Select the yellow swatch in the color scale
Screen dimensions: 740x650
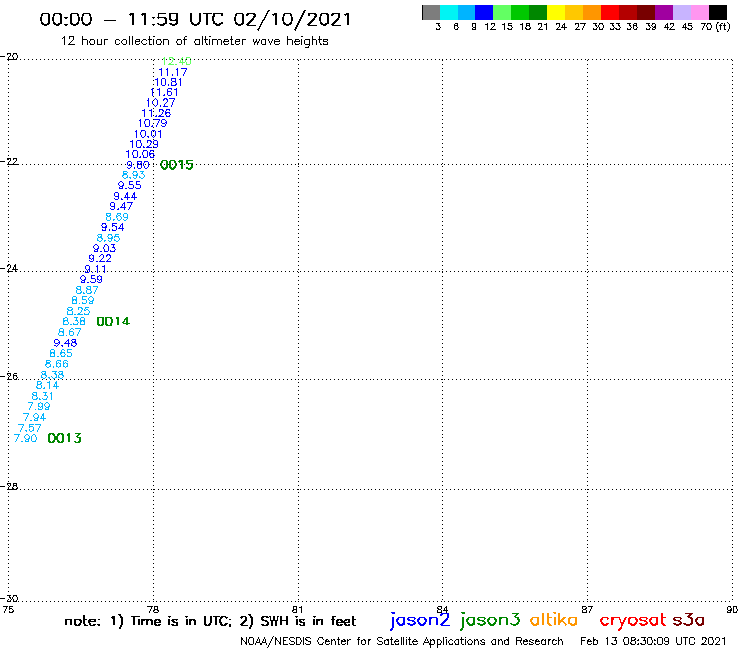(556, 12)
